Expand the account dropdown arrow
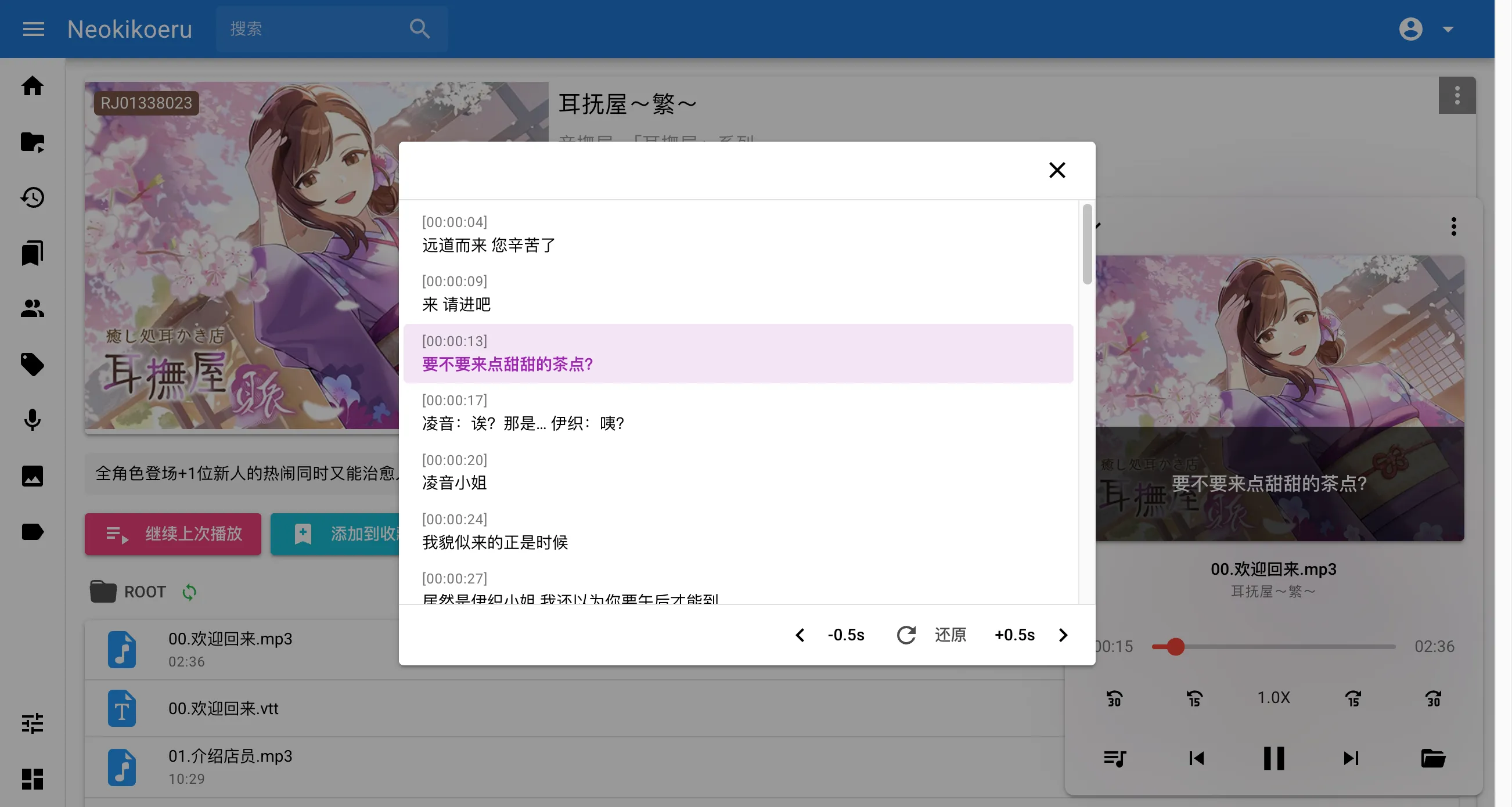 point(1448,29)
